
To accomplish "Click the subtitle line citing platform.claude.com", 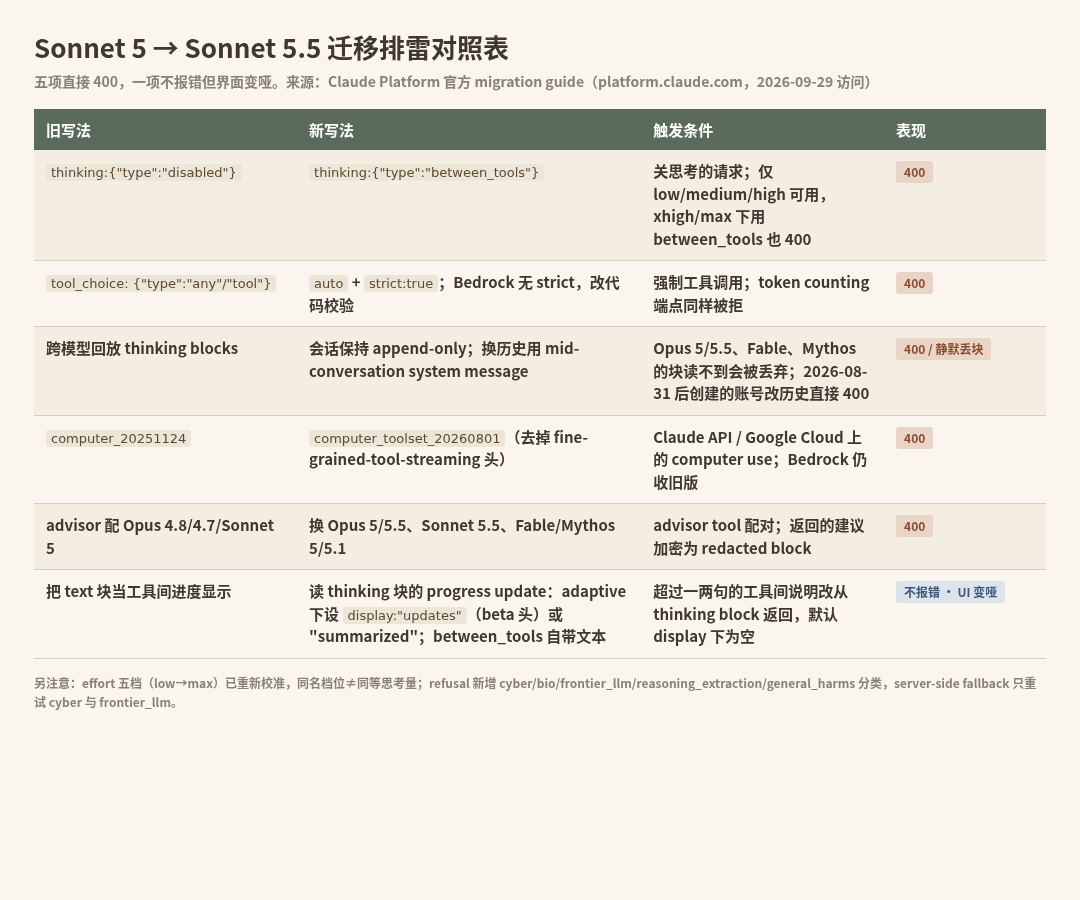I will tap(455, 82).
